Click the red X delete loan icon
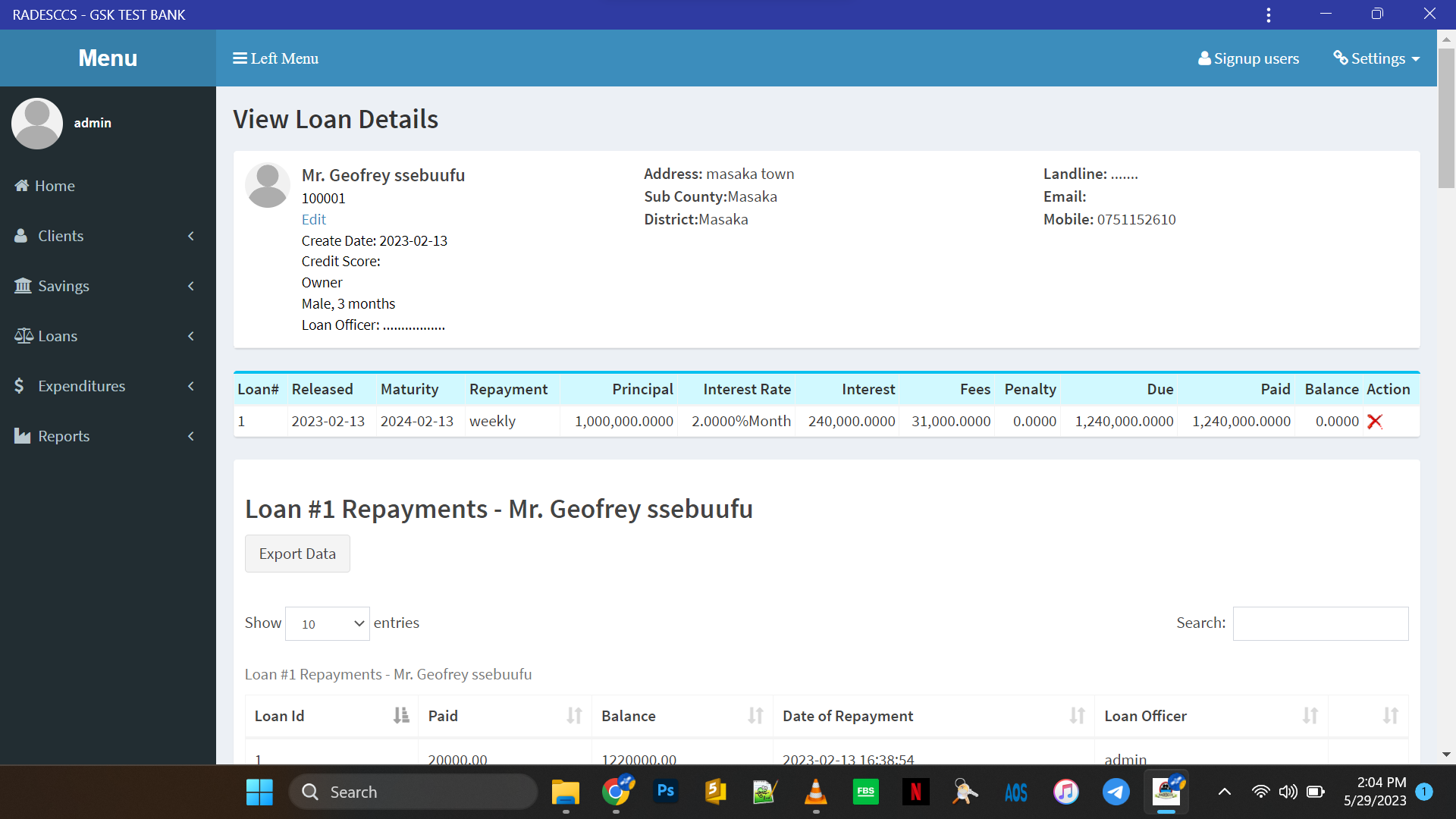Screen dimensions: 1456x819 [x=1374, y=422]
